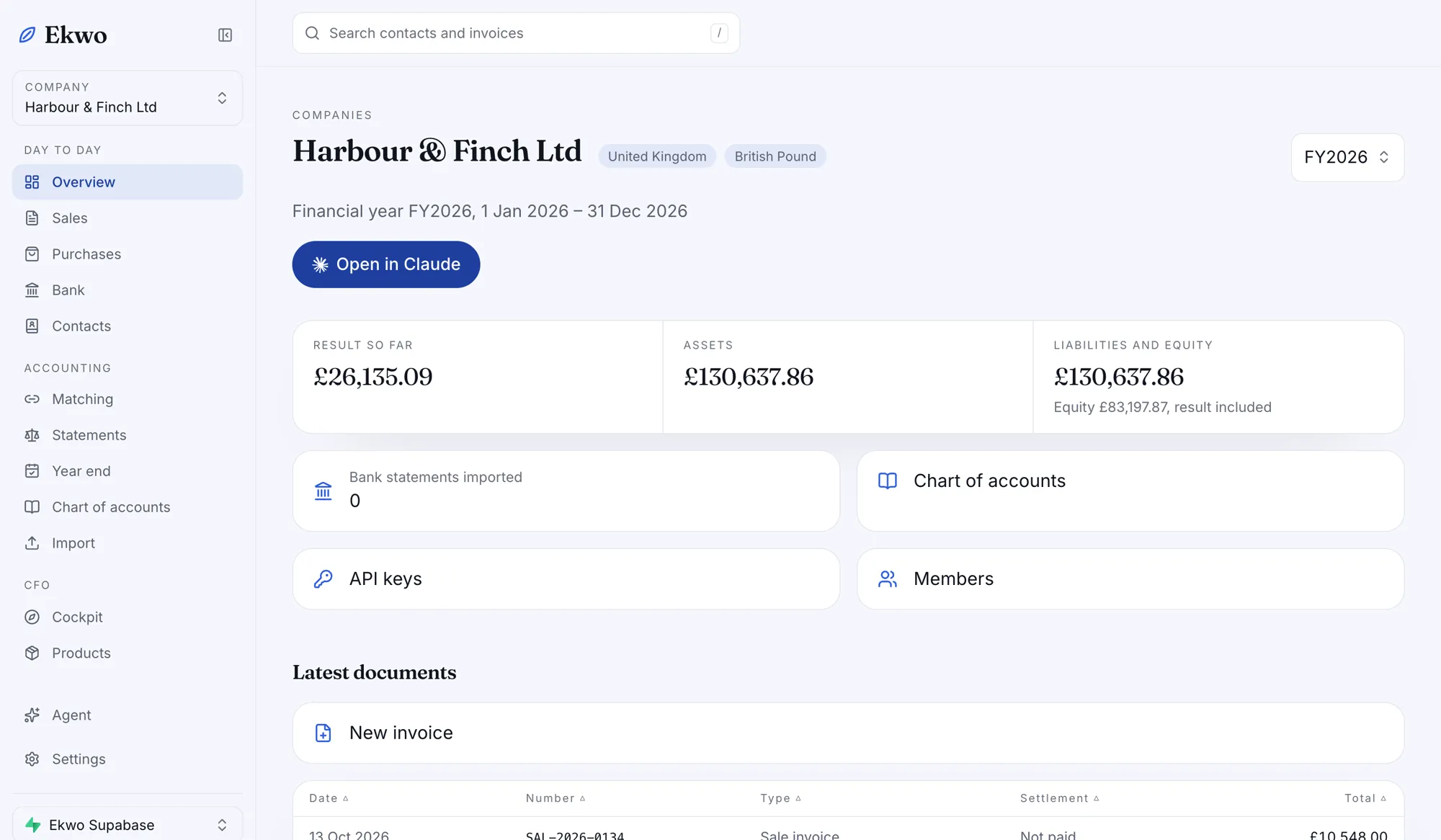Click the API keys key icon

click(x=324, y=579)
